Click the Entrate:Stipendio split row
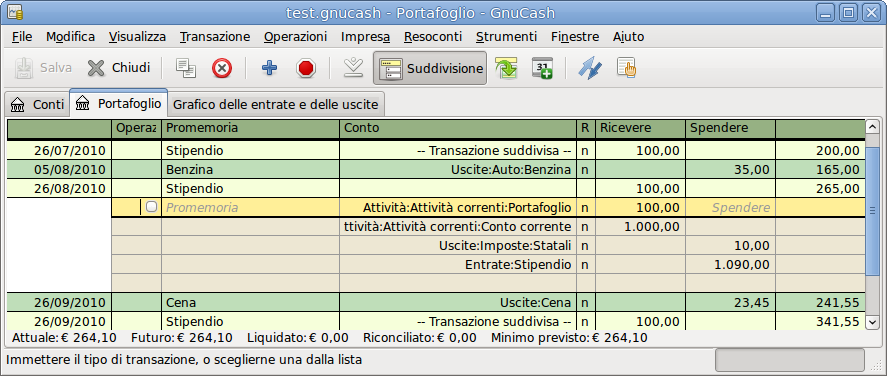 tap(458, 264)
